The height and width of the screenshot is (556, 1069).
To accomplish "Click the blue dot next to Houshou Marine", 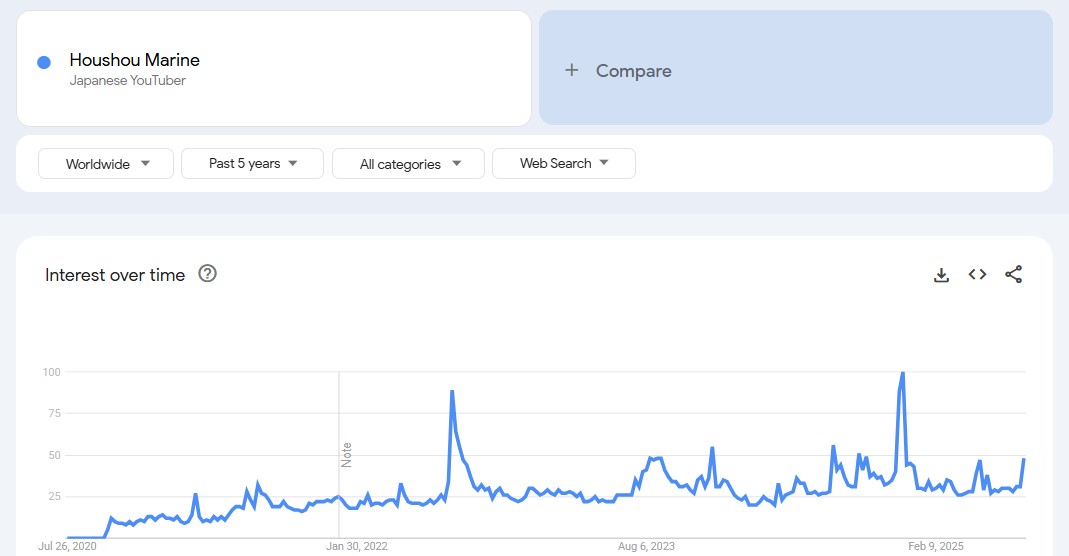I will pyautogui.click(x=44, y=62).
